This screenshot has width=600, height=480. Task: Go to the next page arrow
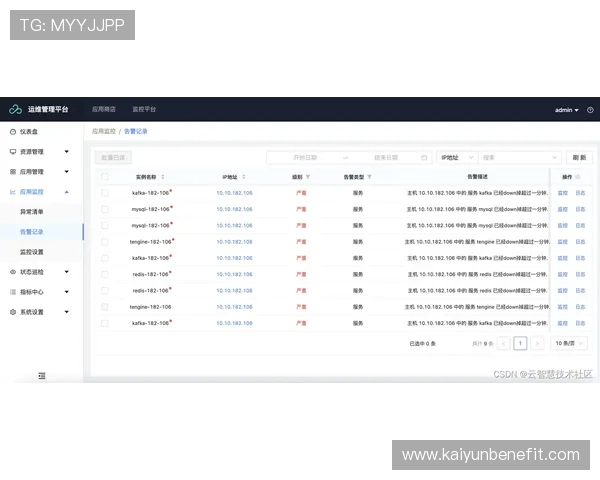click(x=537, y=343)
